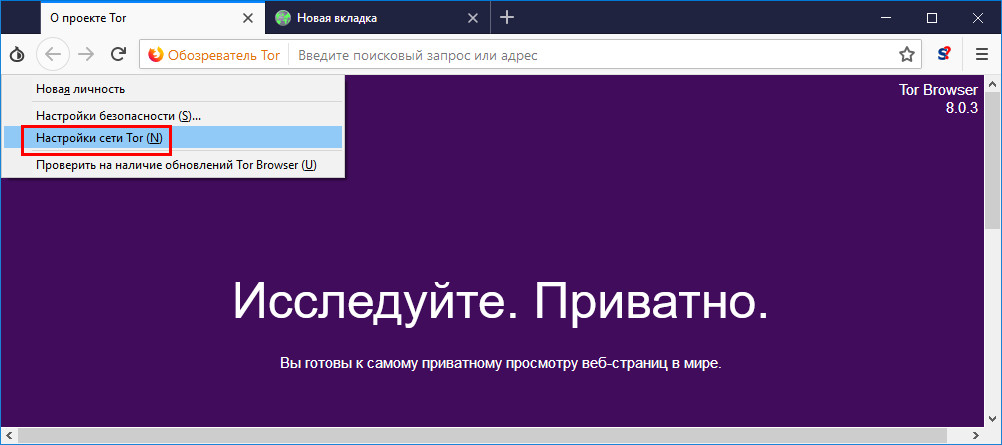Click the "Обозреватель Tor" identity label
Viewport: 1002px width, 445px height.
click(224, 55)
